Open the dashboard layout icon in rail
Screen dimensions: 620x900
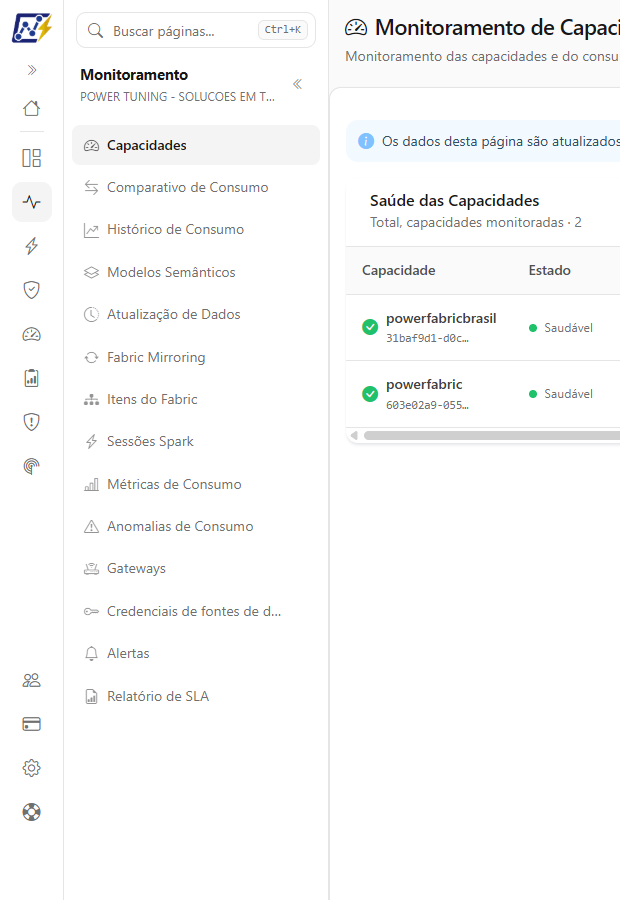pos(32,158)
